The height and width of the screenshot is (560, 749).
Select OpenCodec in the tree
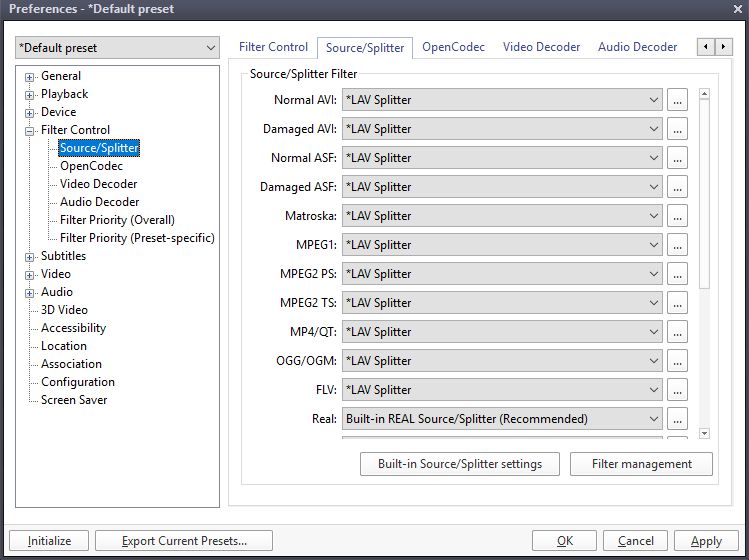[91, 166]
